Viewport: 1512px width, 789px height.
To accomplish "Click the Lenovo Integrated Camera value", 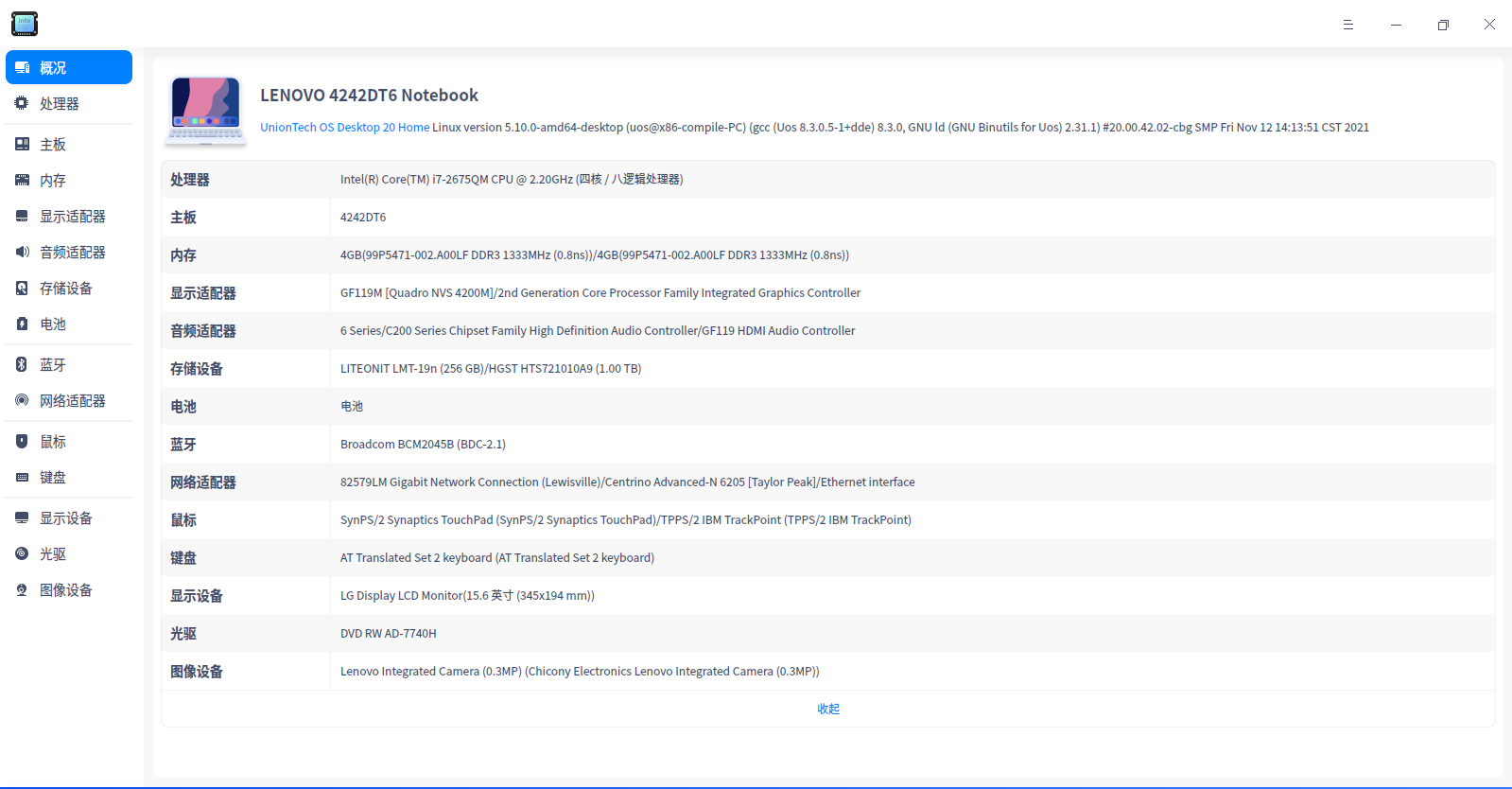I will [580, 671].
